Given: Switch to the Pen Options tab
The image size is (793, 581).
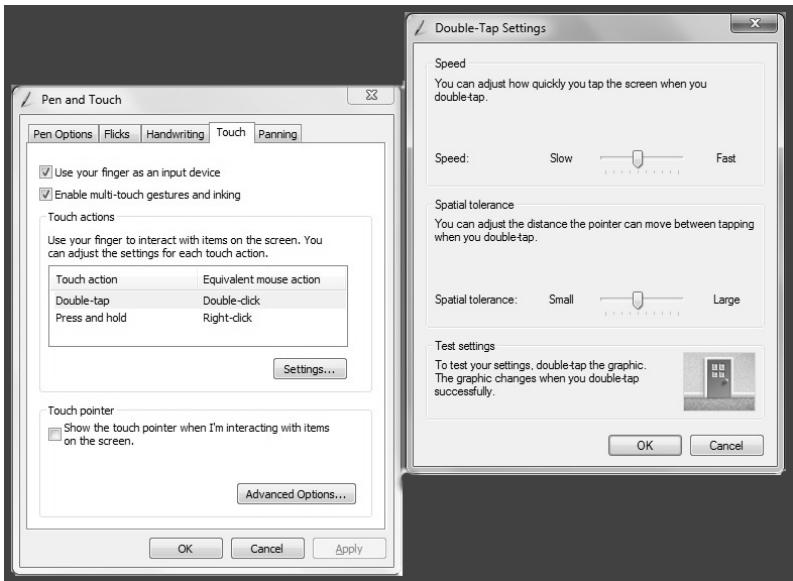Looking at the screenshot, I should tap(63, 134).
